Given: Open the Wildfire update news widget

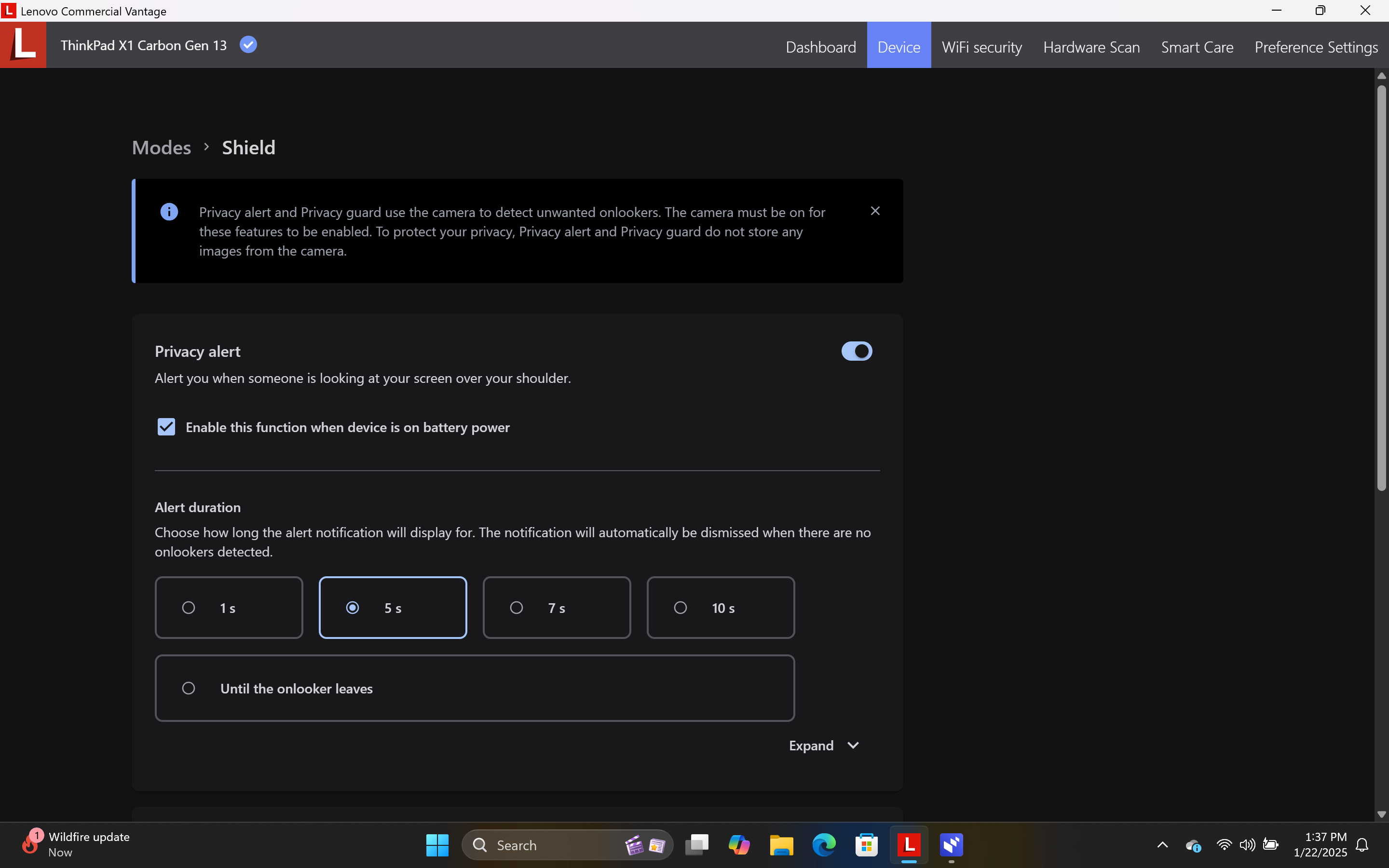Looking at the screenshot, I should 76,844.
